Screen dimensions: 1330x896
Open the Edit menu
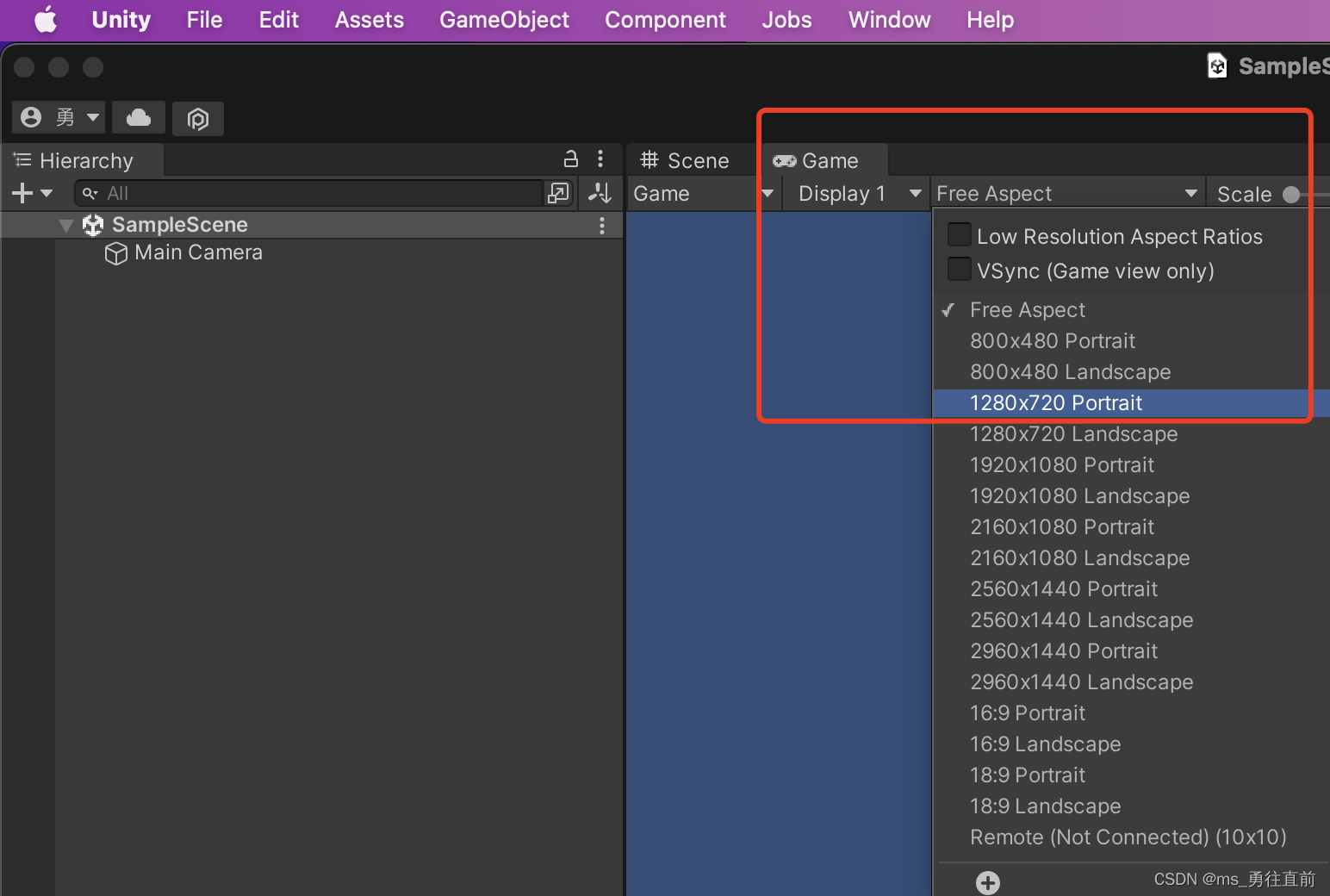pyautogui.click(x=278, y=19)
